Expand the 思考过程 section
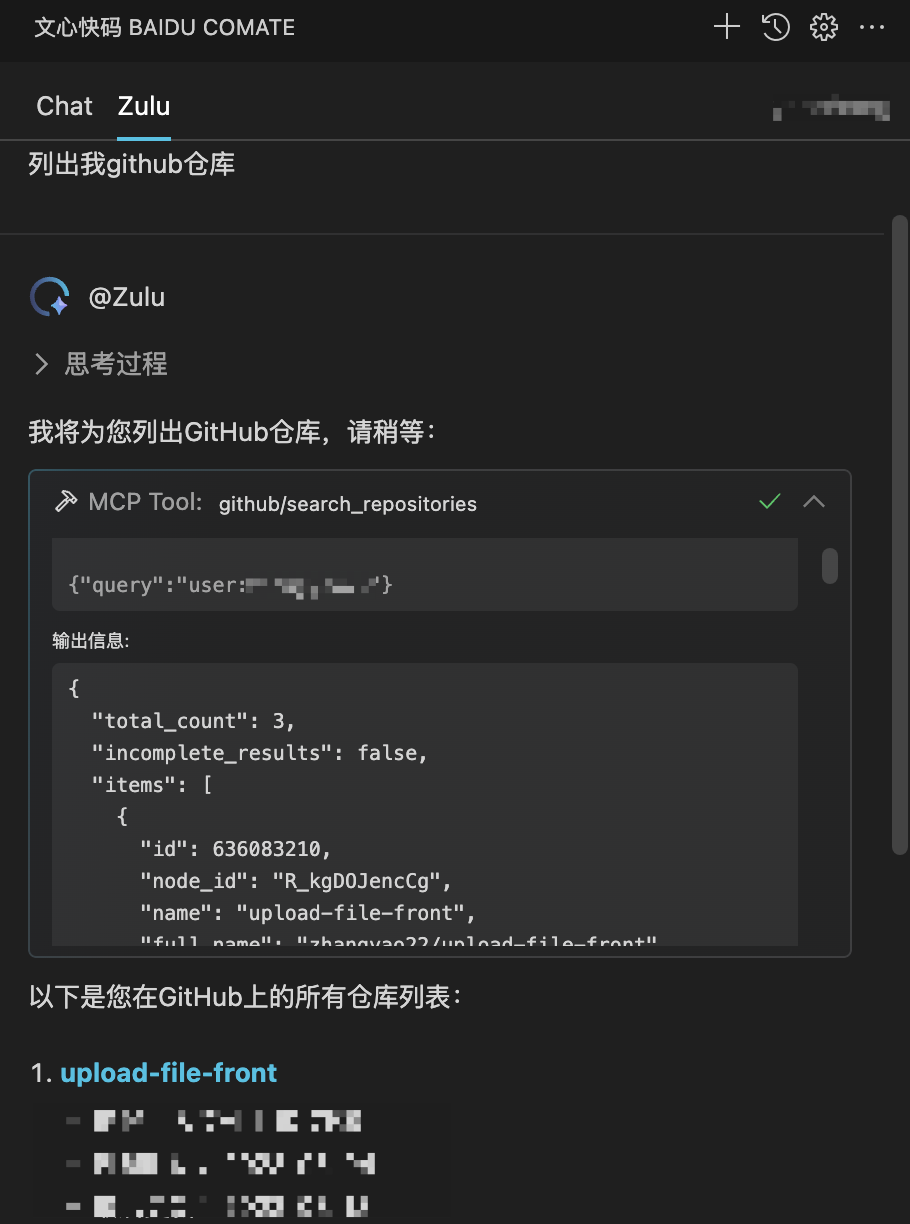The image size is (910, 1224). [99, 364]
